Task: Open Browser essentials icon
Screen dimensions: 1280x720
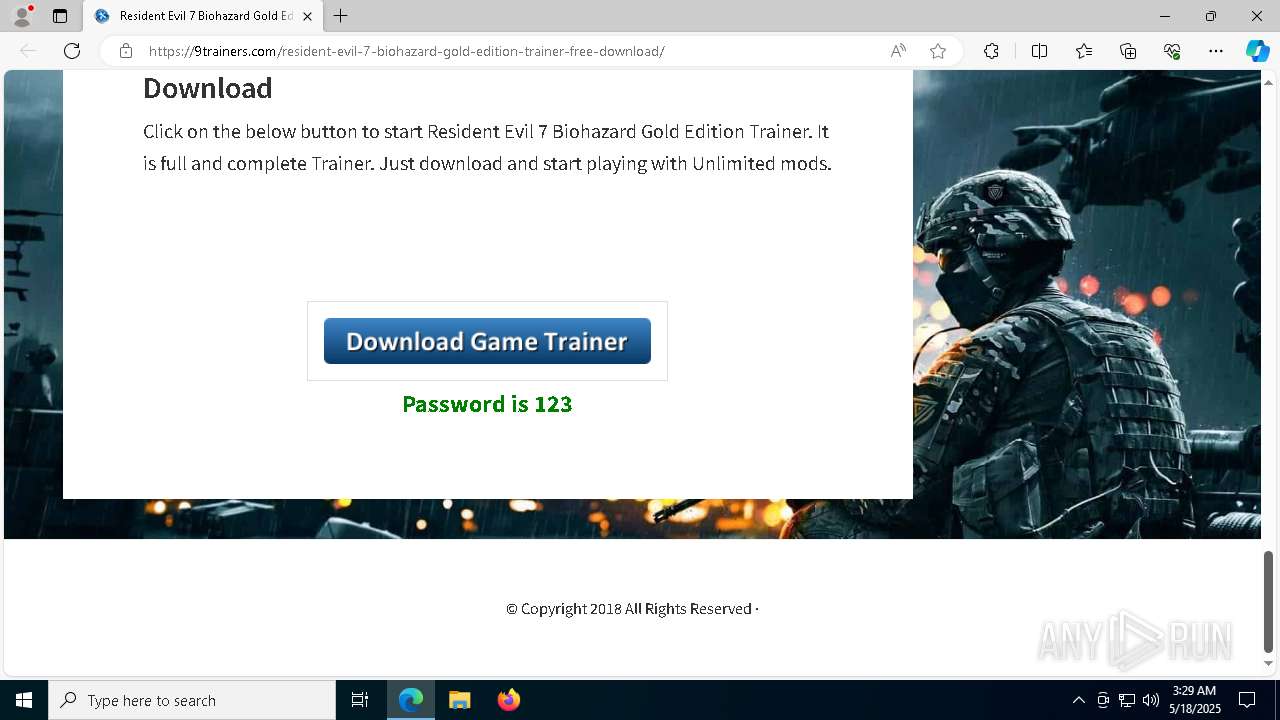Action: [x=1172, y=51]
